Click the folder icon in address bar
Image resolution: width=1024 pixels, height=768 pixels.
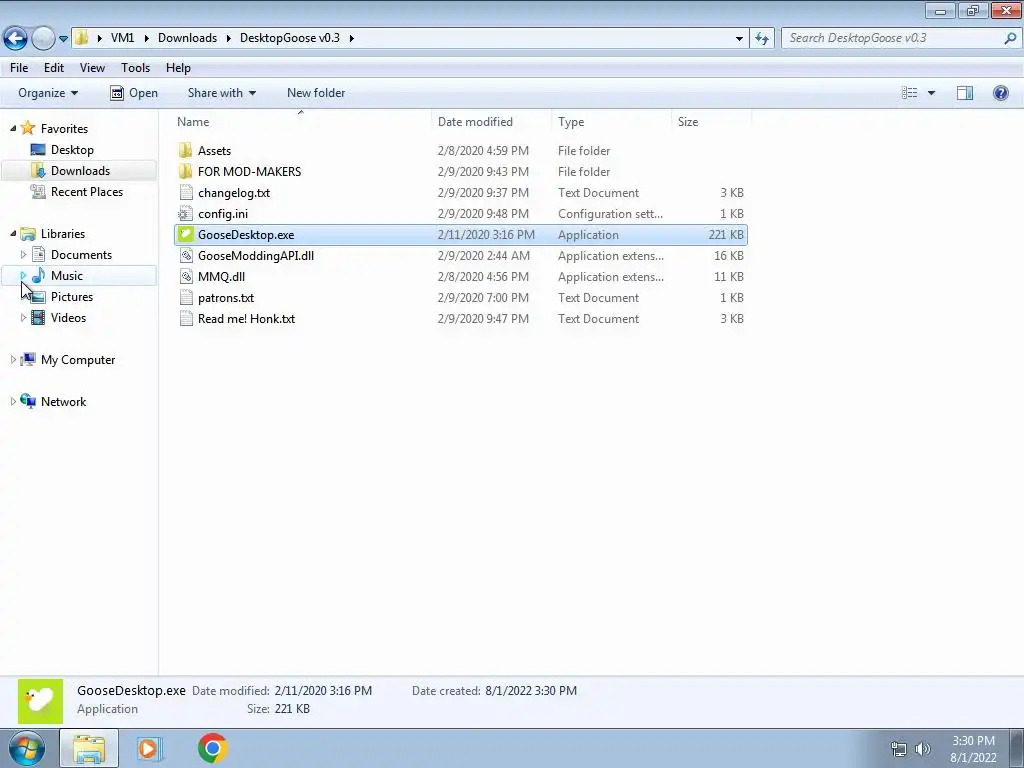coord(81,38)
